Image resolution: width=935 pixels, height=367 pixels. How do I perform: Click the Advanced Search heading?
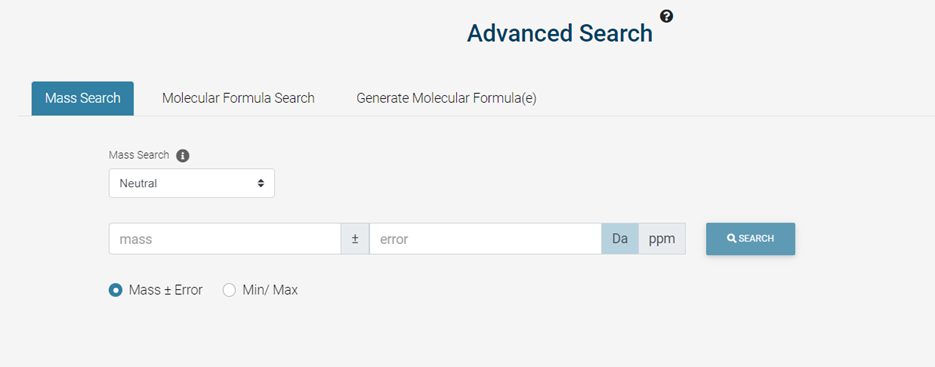click(560, 33)
